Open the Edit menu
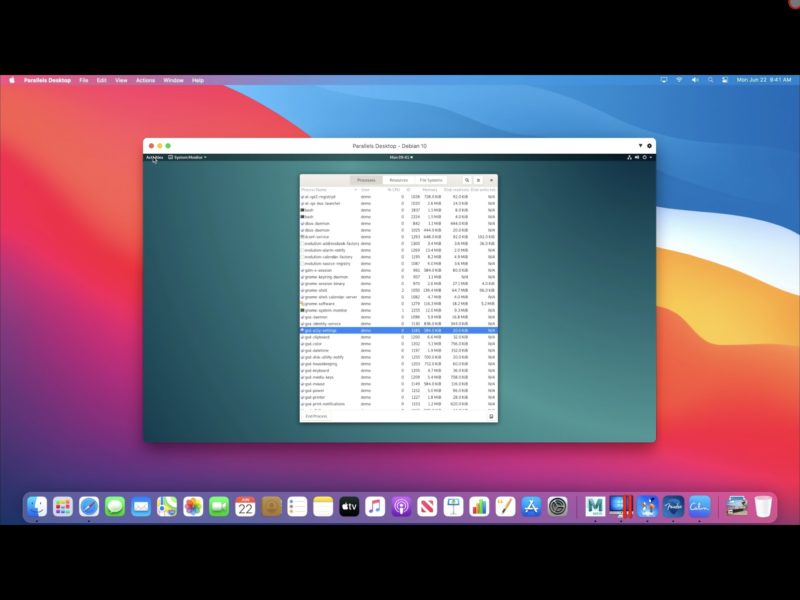Screen dimensions: 800x600 tap(102, 80)
